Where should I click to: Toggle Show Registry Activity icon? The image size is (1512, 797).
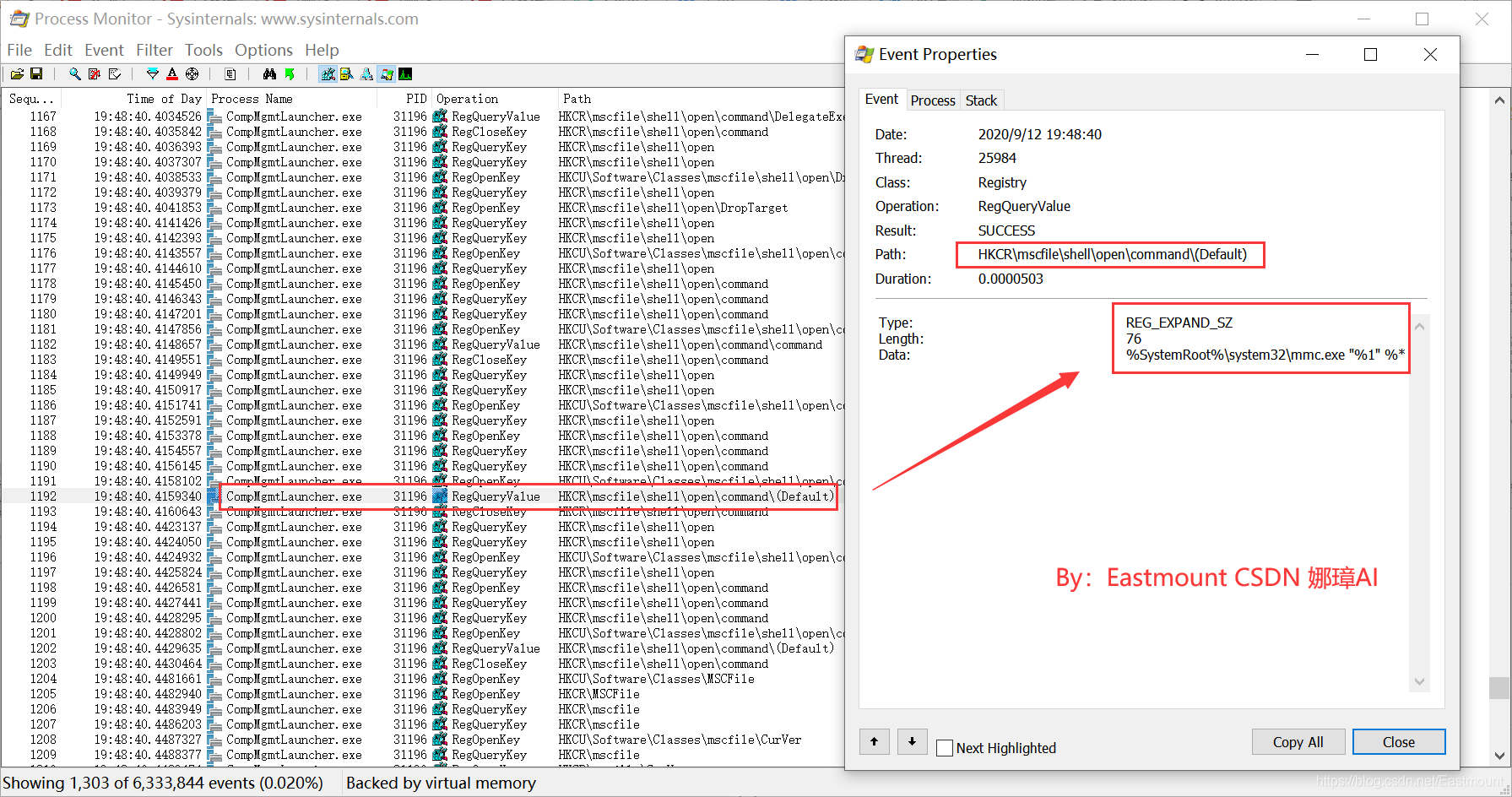(x=328, y=74)
